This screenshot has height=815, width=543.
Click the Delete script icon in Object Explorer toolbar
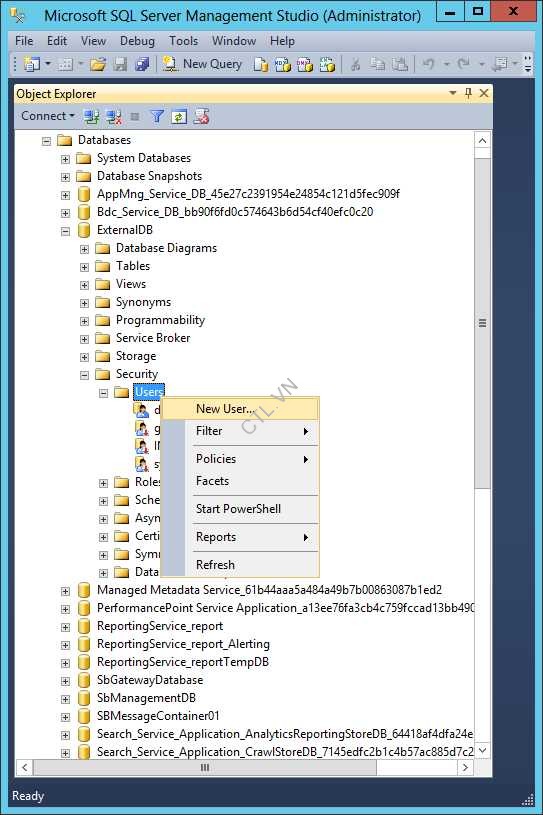[201, 116]
